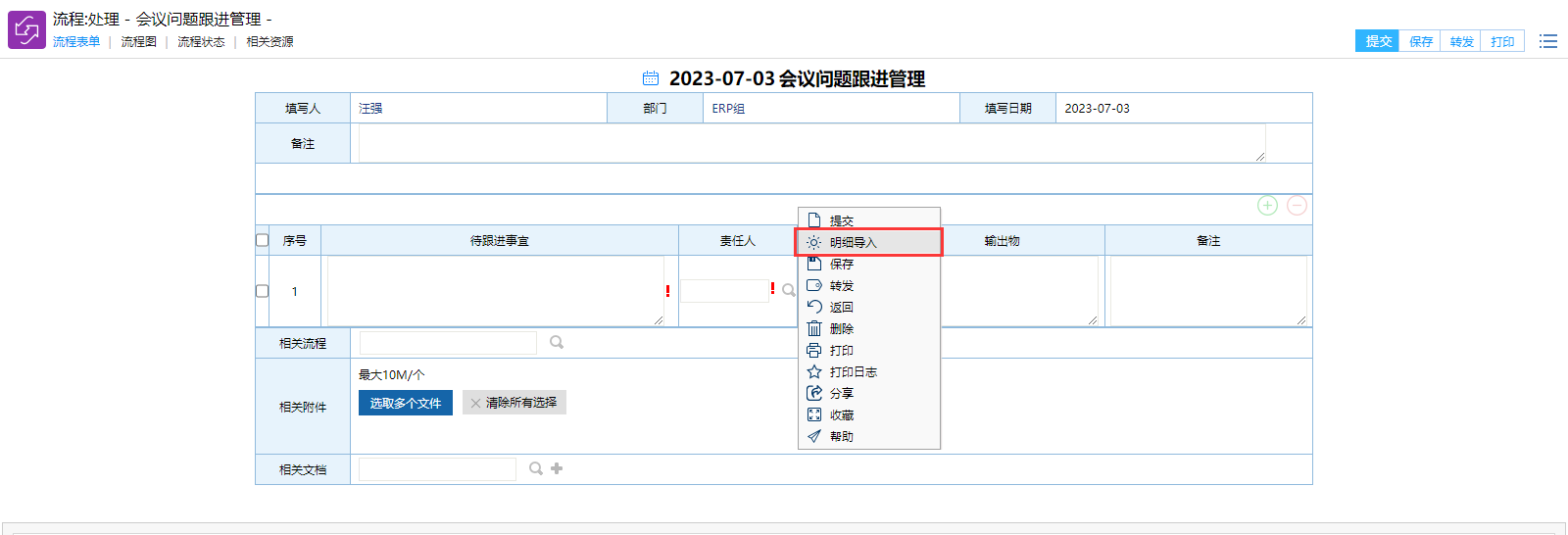Click the search icon in 责任人 cell
The height and width of the screenshot is (535, 1568).
click(x=788, y=290)
